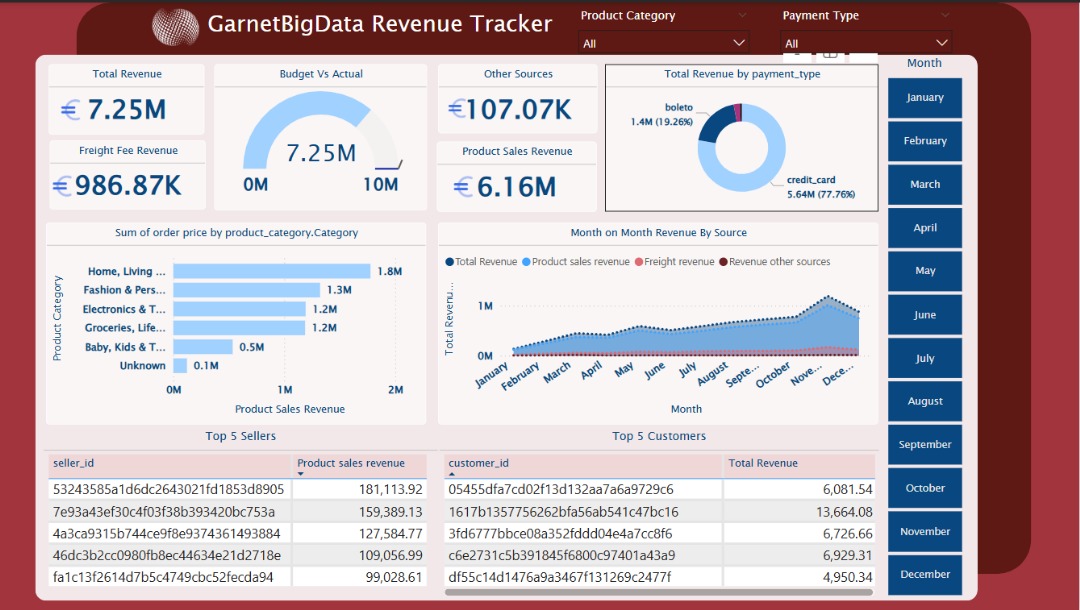Filter by March month button
The height and width of the screenshot is (610, 1080).
pos(924,185)
